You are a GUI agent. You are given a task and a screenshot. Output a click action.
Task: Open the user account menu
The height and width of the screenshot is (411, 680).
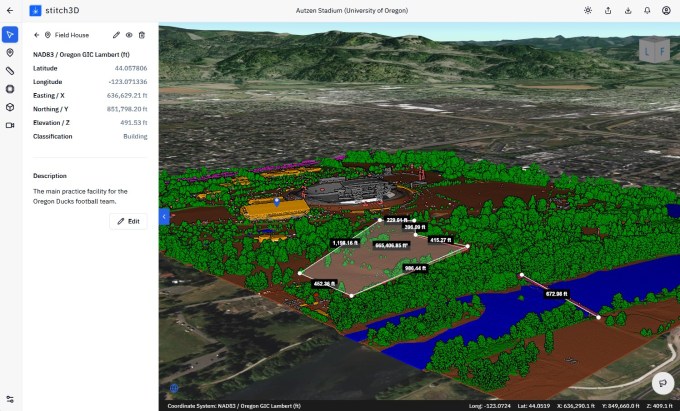[x=666, y=11]
